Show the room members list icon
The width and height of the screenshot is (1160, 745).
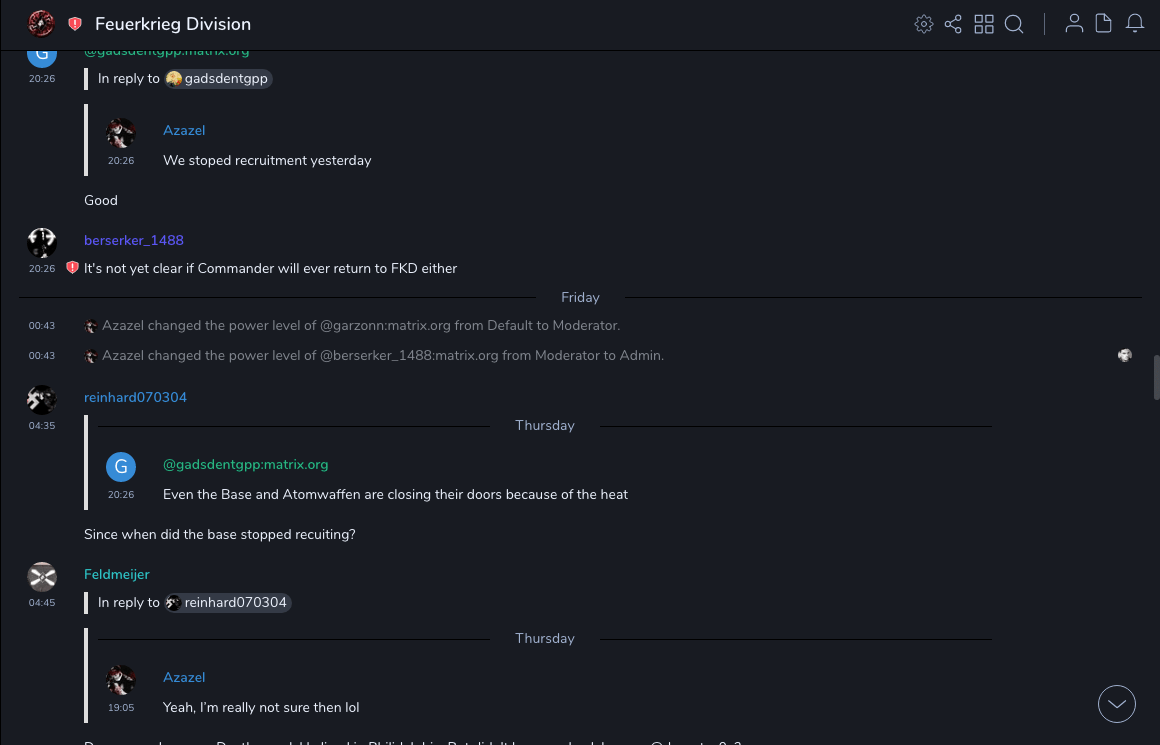click(1074, 24)
